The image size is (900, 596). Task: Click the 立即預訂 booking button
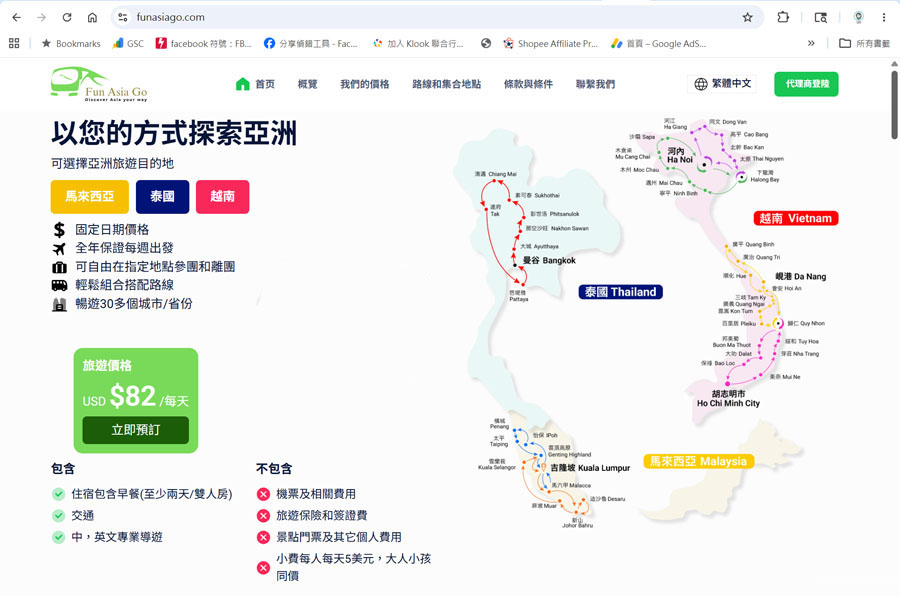tap(135, 429)
